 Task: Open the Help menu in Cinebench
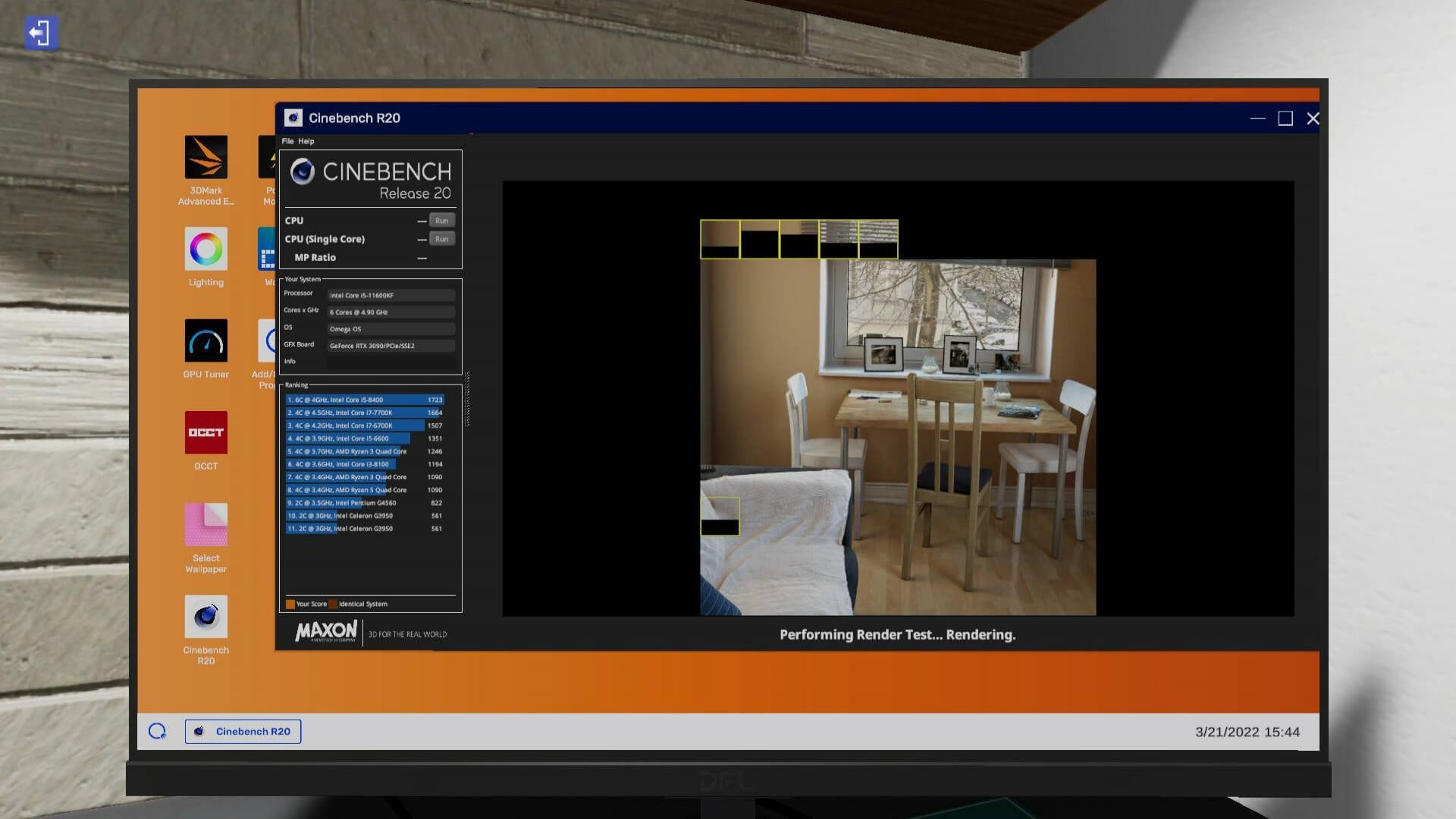[306, 140]
